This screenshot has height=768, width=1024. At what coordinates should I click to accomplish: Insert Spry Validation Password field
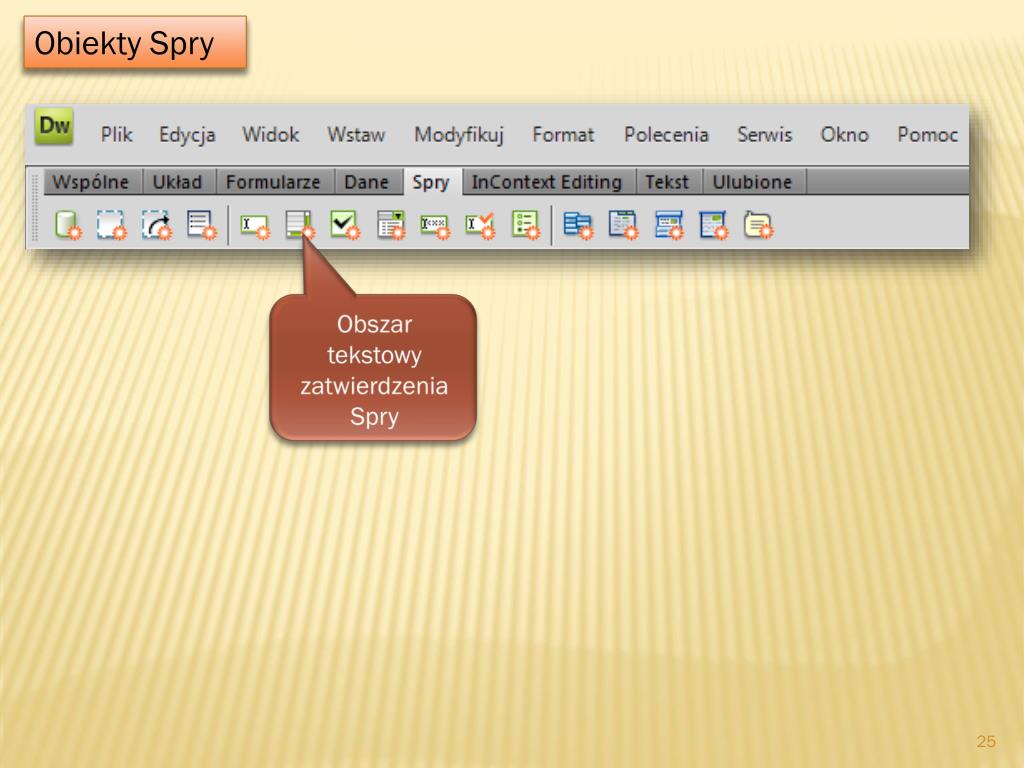point(435,227)
